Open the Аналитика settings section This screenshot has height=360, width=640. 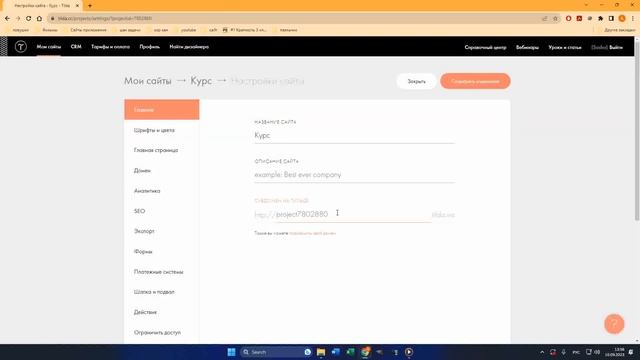coord(147,191)
